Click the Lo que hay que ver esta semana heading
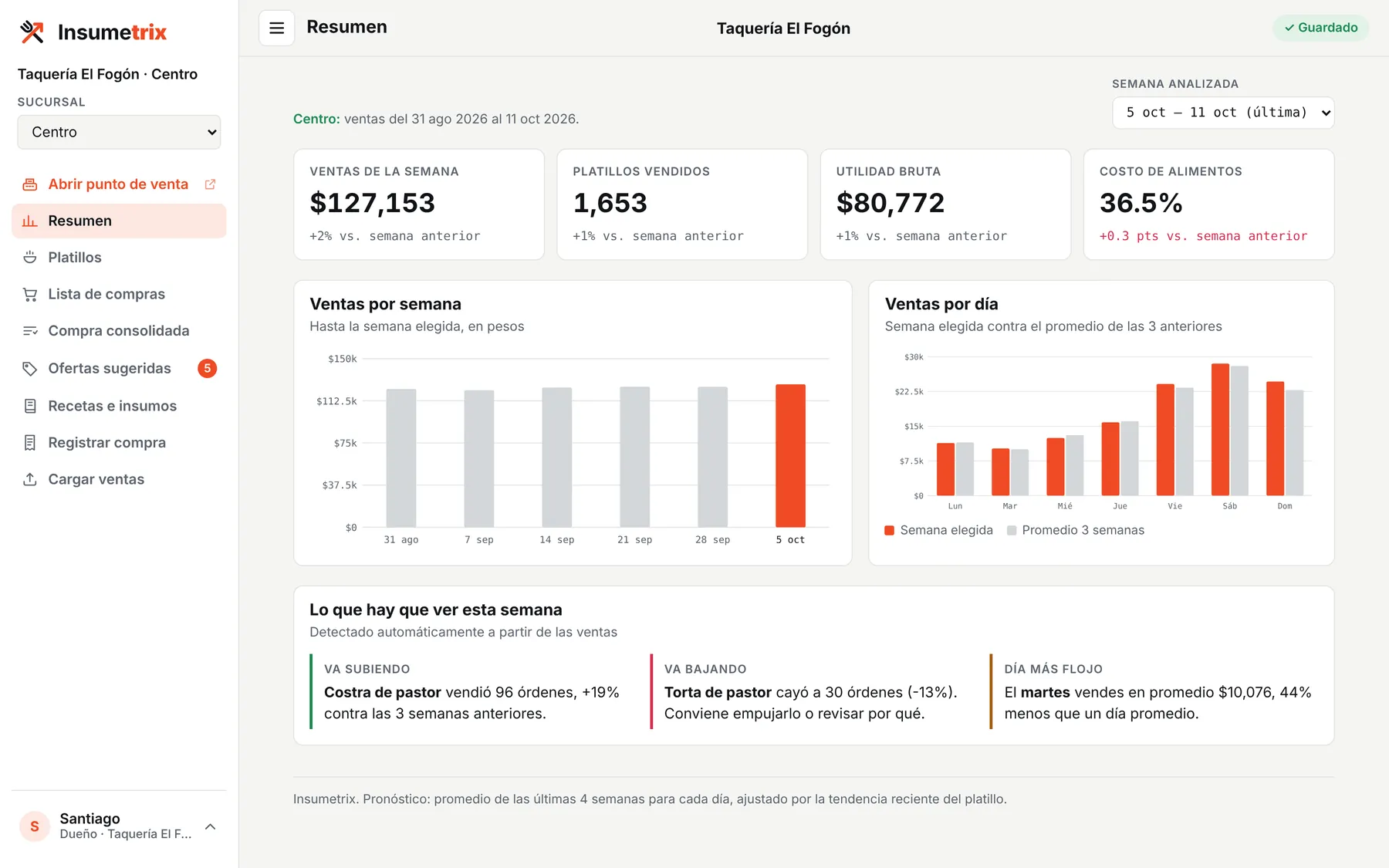Viewport: 1389px width, 868px height. 436,610
